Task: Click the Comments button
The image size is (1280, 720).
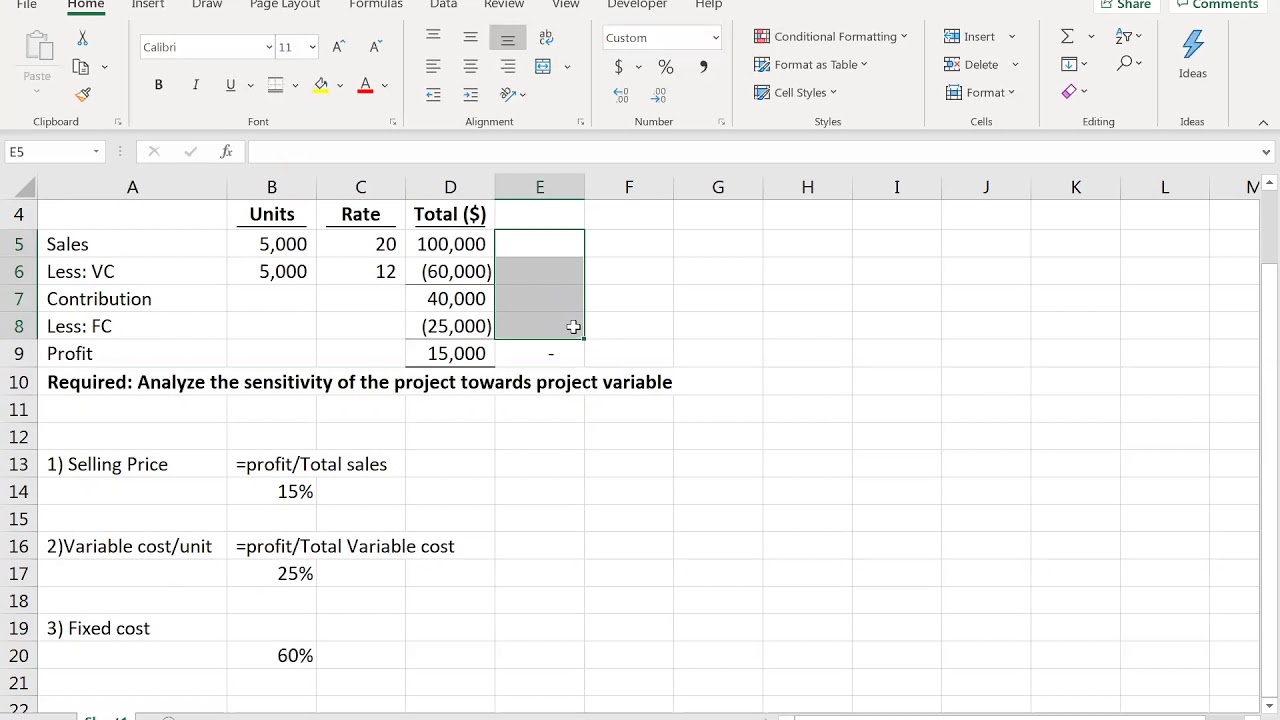Action: 1217,5
